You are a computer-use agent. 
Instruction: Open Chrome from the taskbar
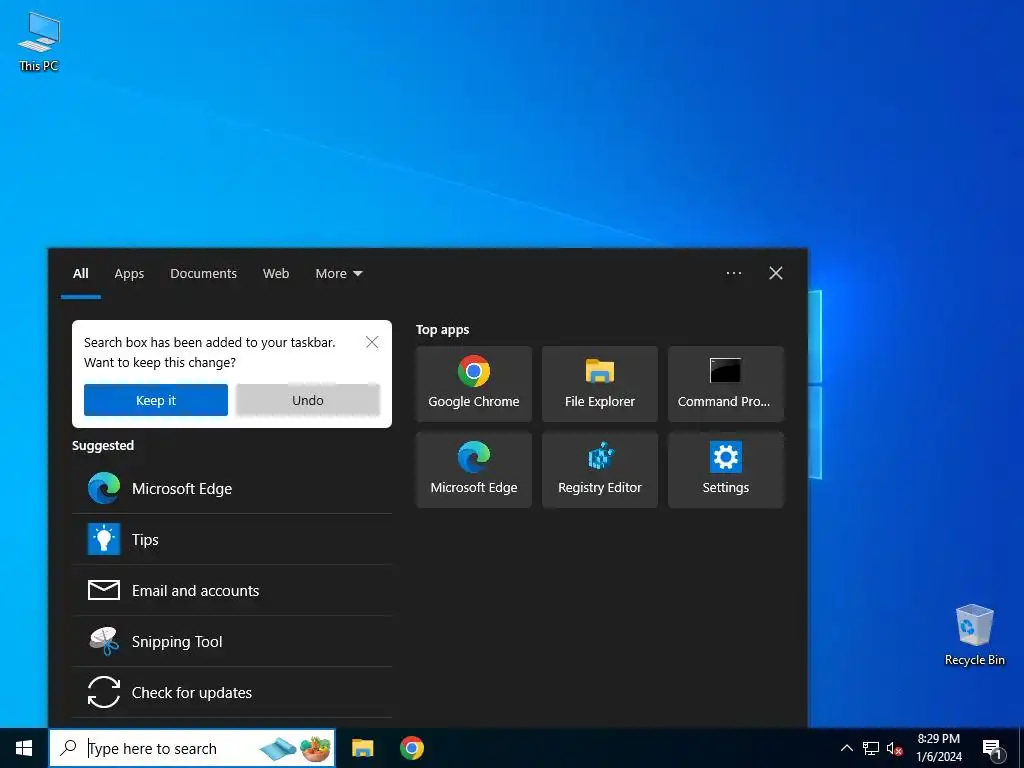(412, 748)
